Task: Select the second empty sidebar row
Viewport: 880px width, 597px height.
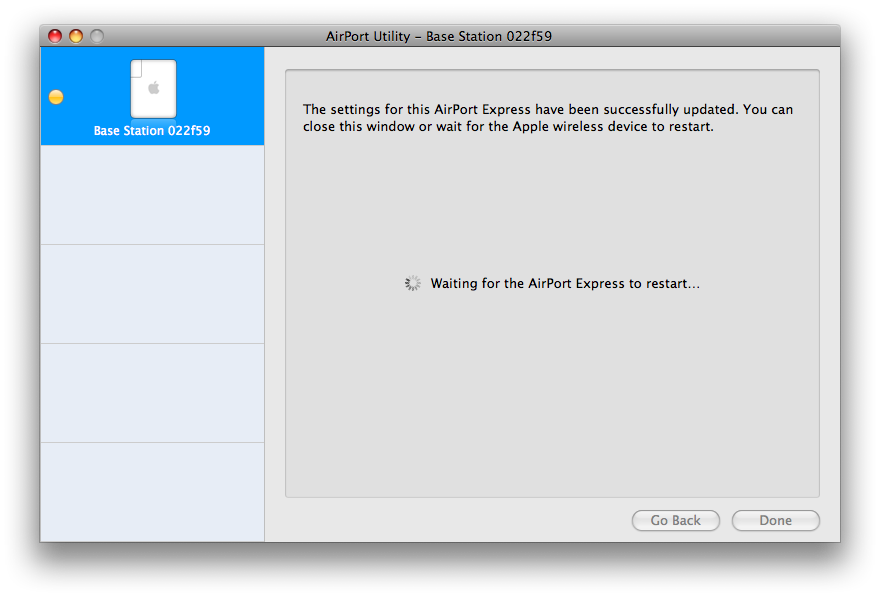Action: (152, 294)
